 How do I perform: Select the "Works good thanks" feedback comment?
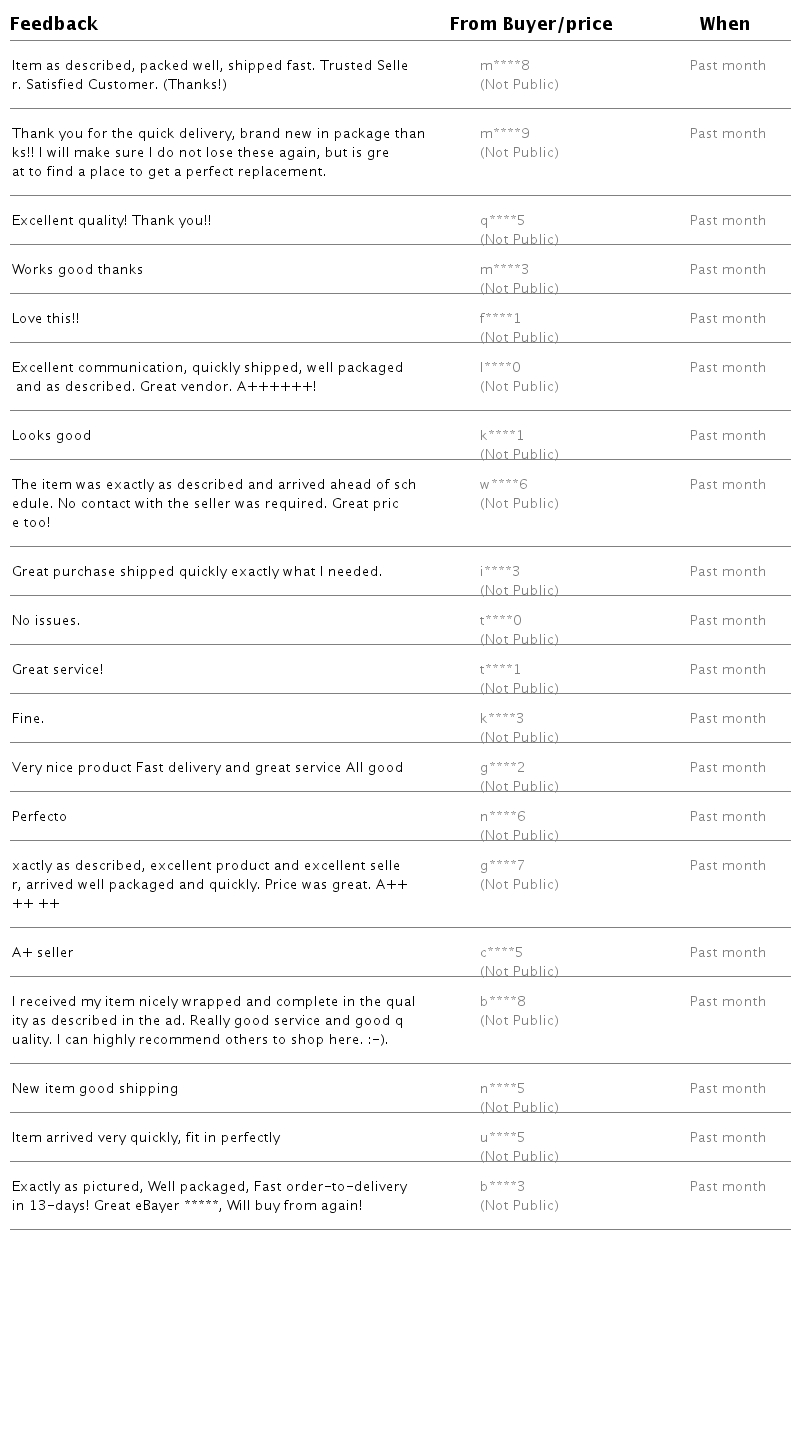[77, 270]
